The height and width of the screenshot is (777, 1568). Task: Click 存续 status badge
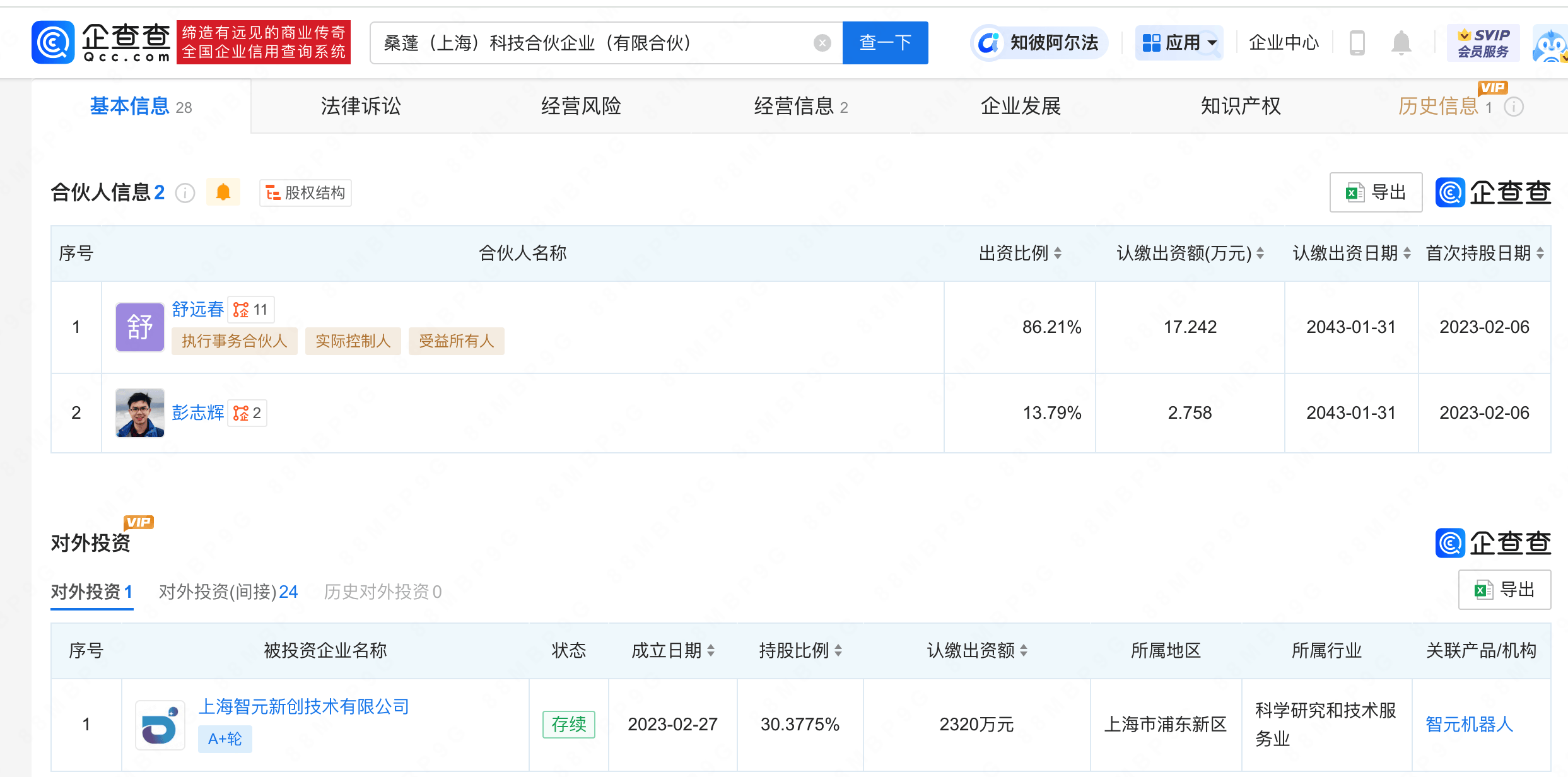click(x=568, y=724)
